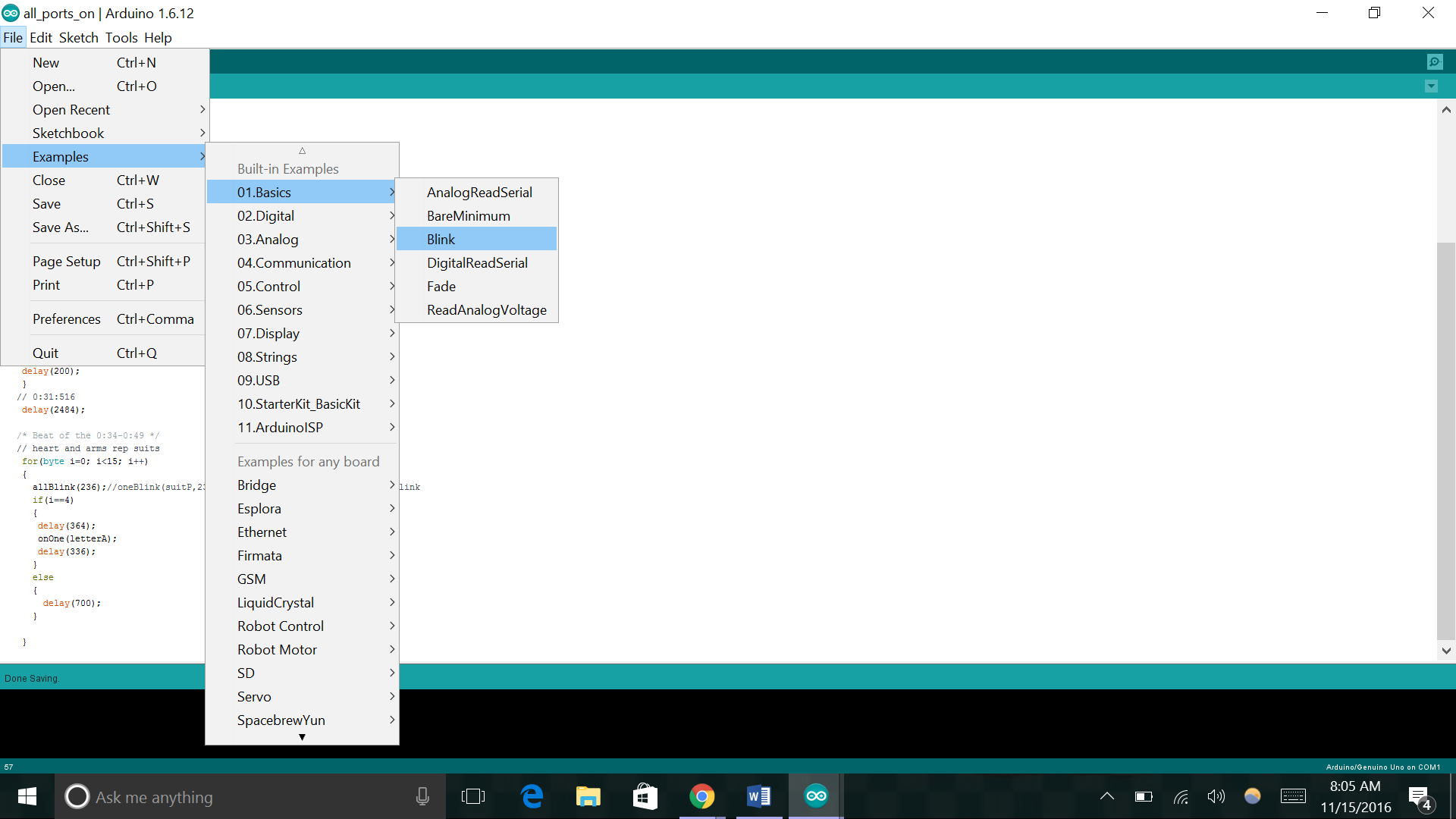Open Google Chrome from the taskbar
The image size is (1456, 819).
pos(701,796)
